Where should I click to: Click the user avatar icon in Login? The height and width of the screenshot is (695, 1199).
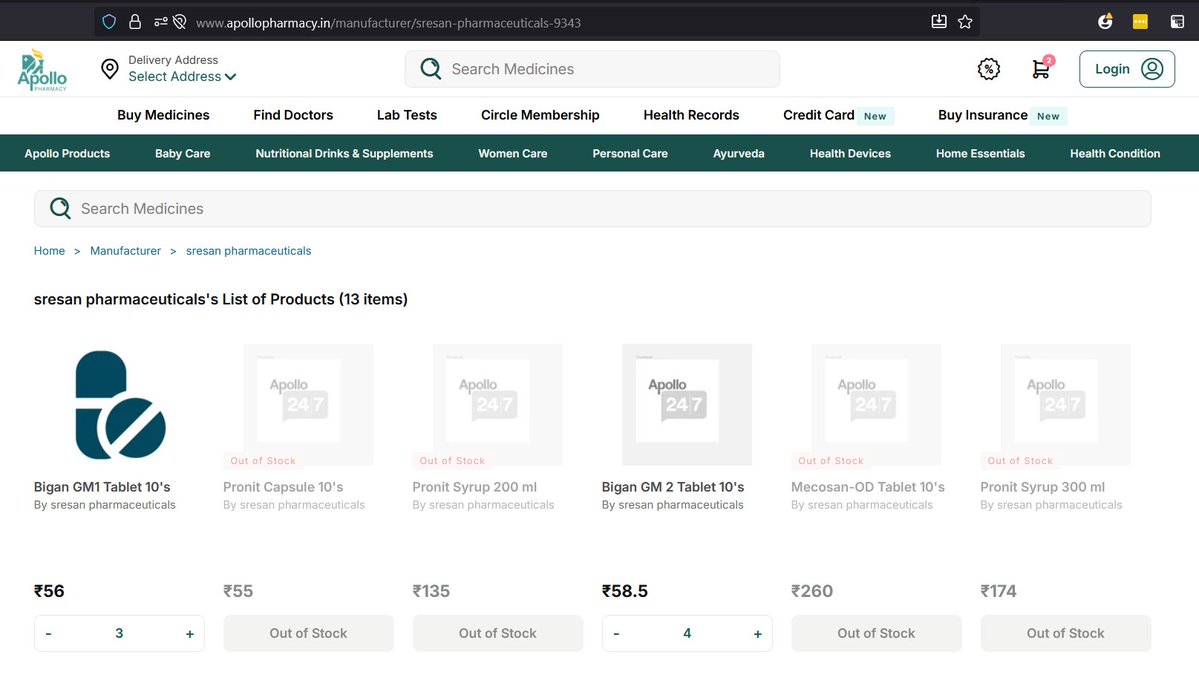click(x=1152, y=69)
